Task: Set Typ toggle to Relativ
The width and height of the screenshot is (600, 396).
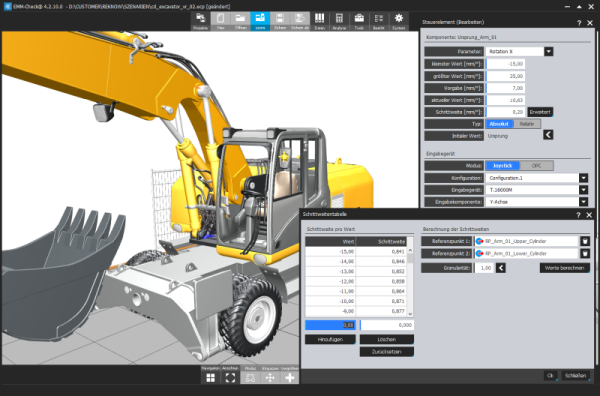Action: [x=527, y=124]
